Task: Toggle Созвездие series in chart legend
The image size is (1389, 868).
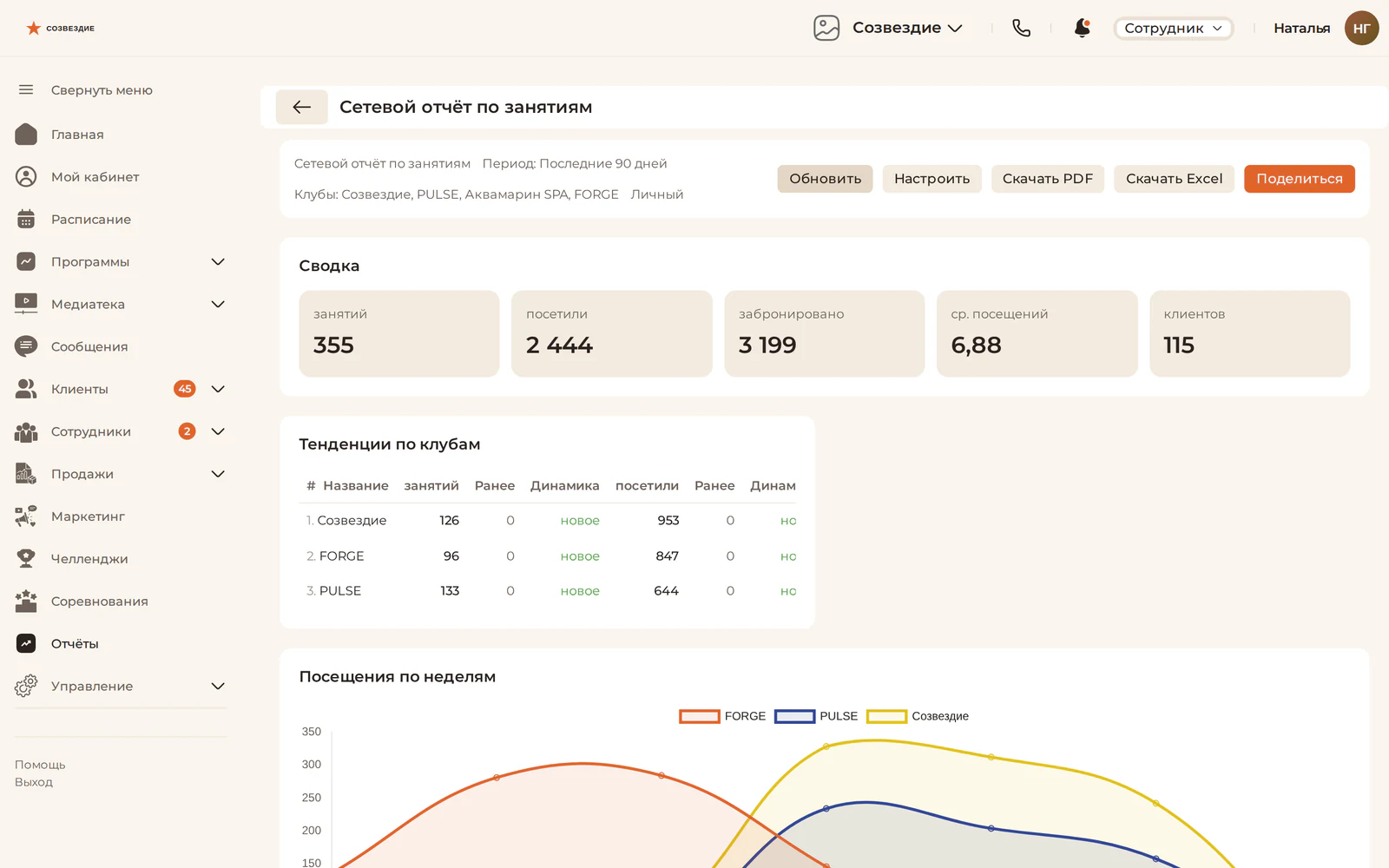Action: tap(918, 716)
